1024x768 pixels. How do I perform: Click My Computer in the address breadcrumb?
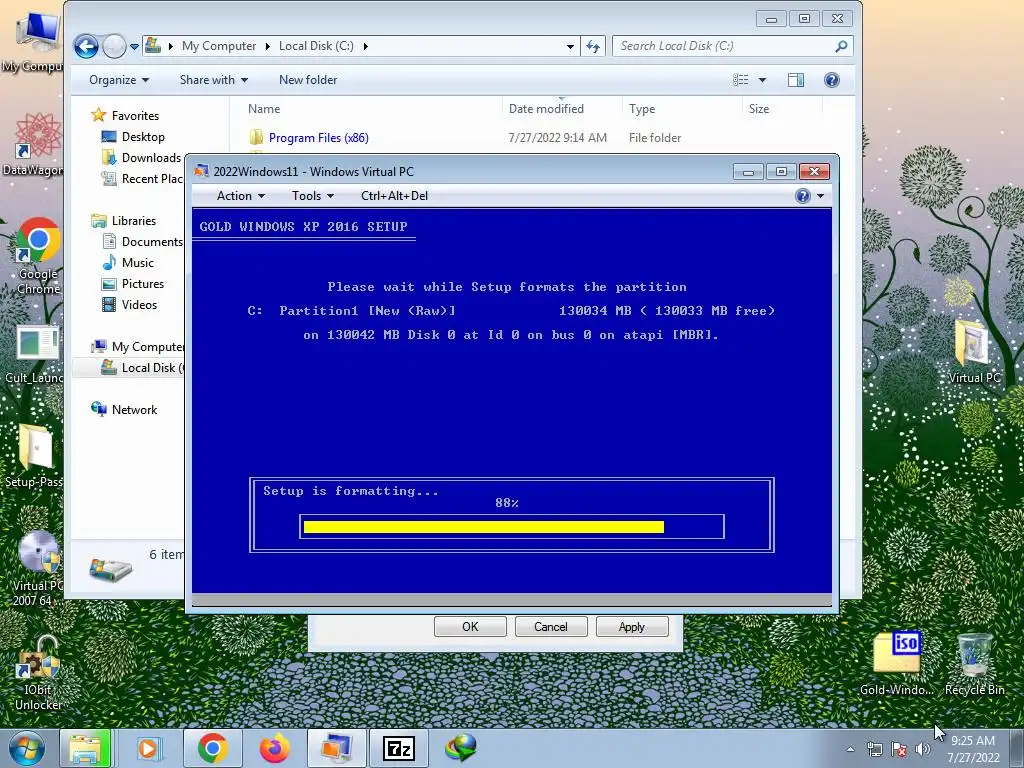(x=219, y=46)
